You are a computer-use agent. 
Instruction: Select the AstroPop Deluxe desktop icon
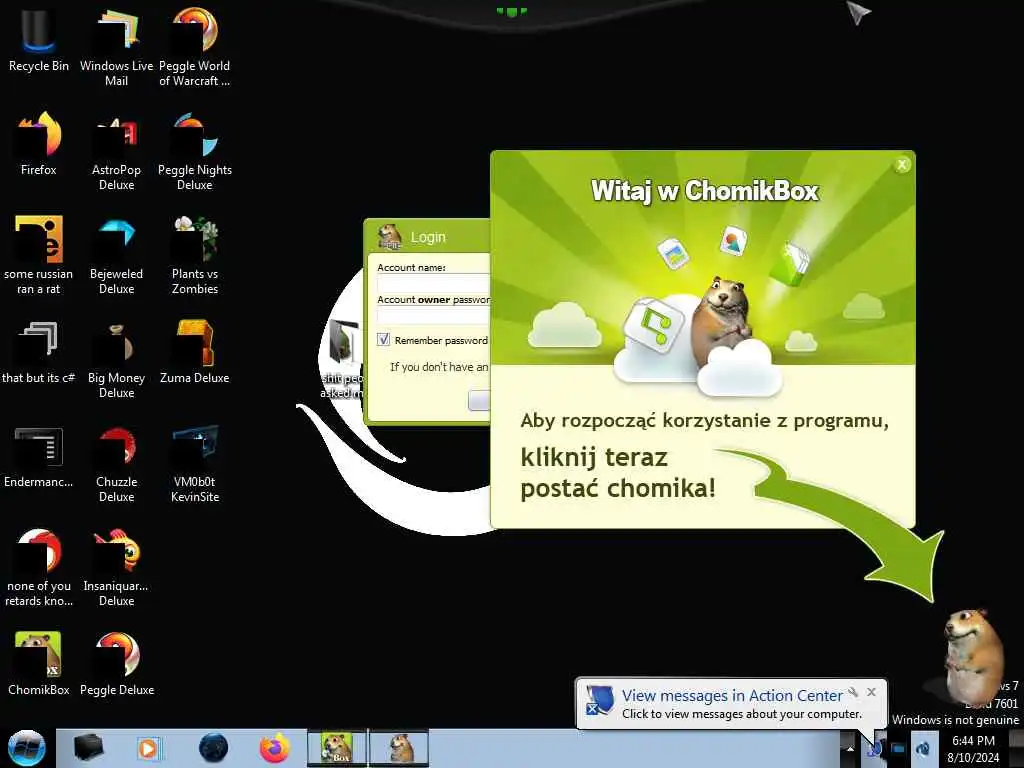(116, 152)
